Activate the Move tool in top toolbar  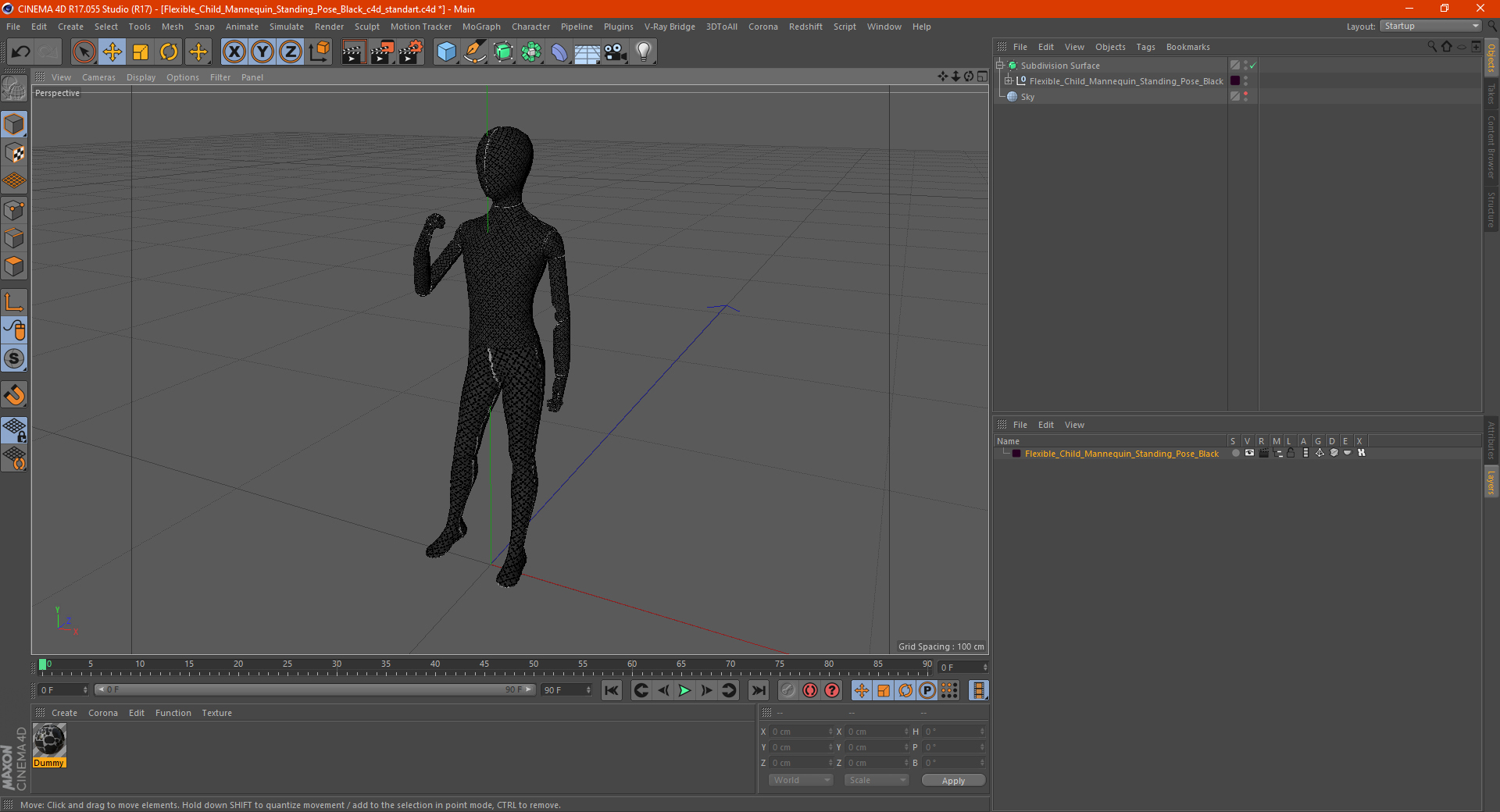pyautogui.click(x=112, y=52)
